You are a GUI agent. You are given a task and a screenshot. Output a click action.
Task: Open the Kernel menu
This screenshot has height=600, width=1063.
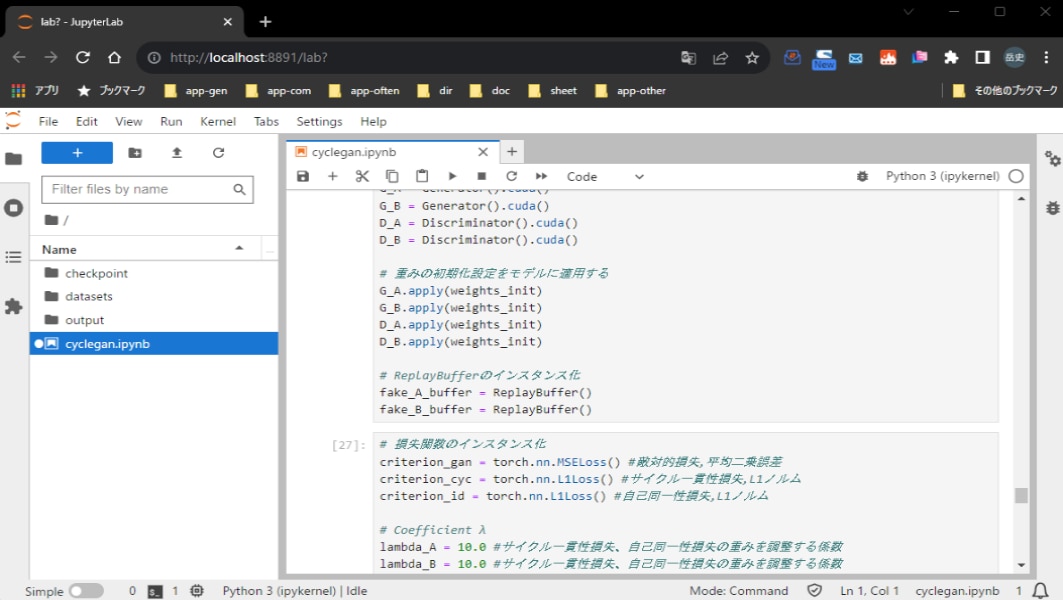coord(218,121)
